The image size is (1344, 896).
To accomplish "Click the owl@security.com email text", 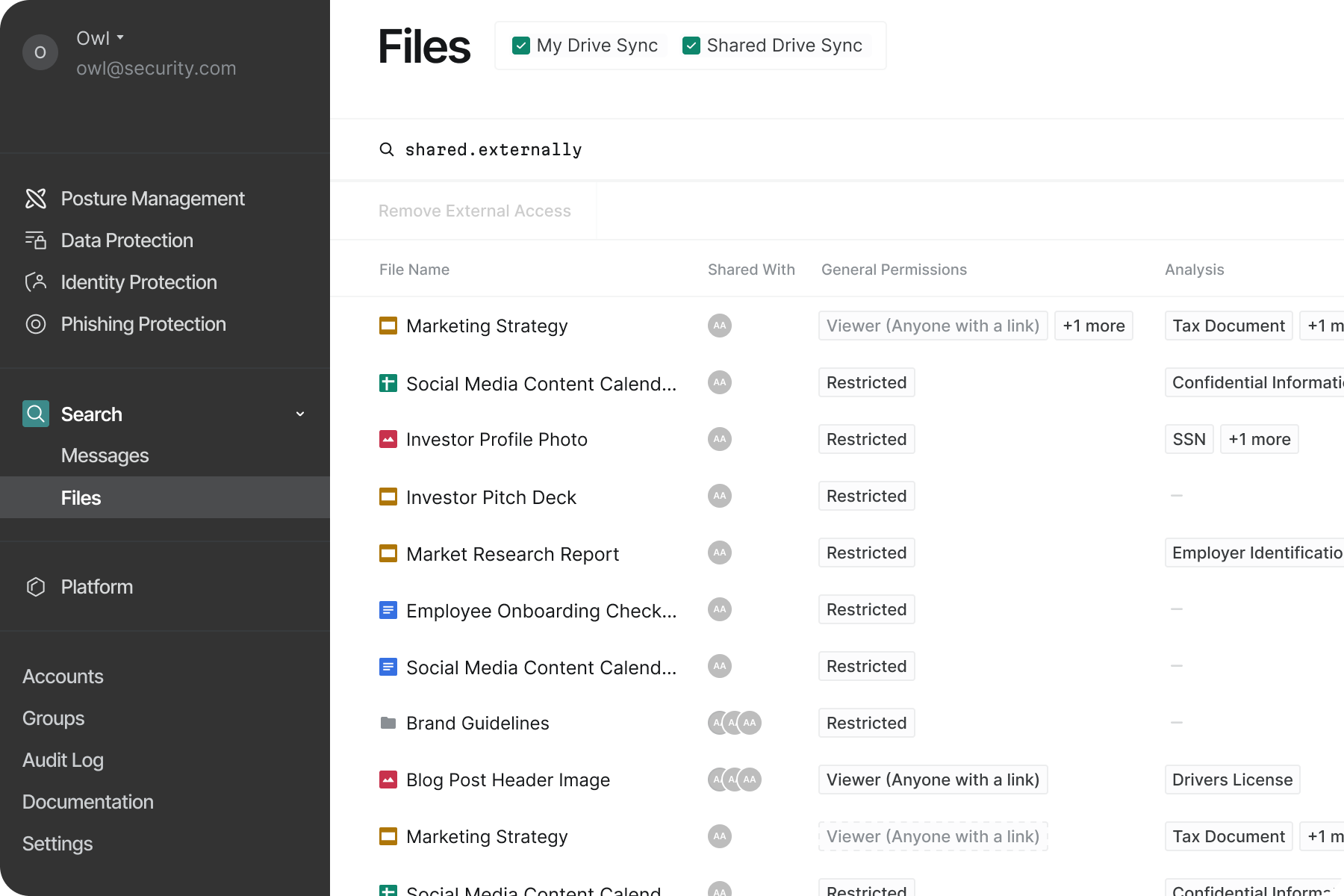I will [x=156, y=68].
